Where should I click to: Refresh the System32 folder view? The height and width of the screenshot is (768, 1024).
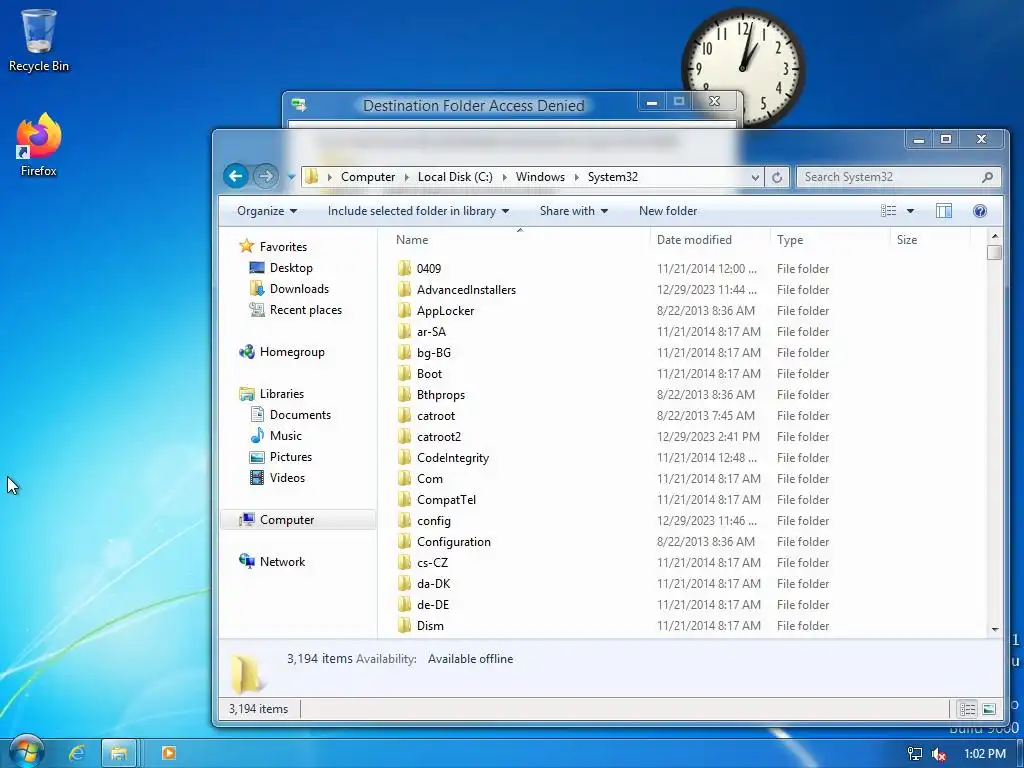(776, 177)
